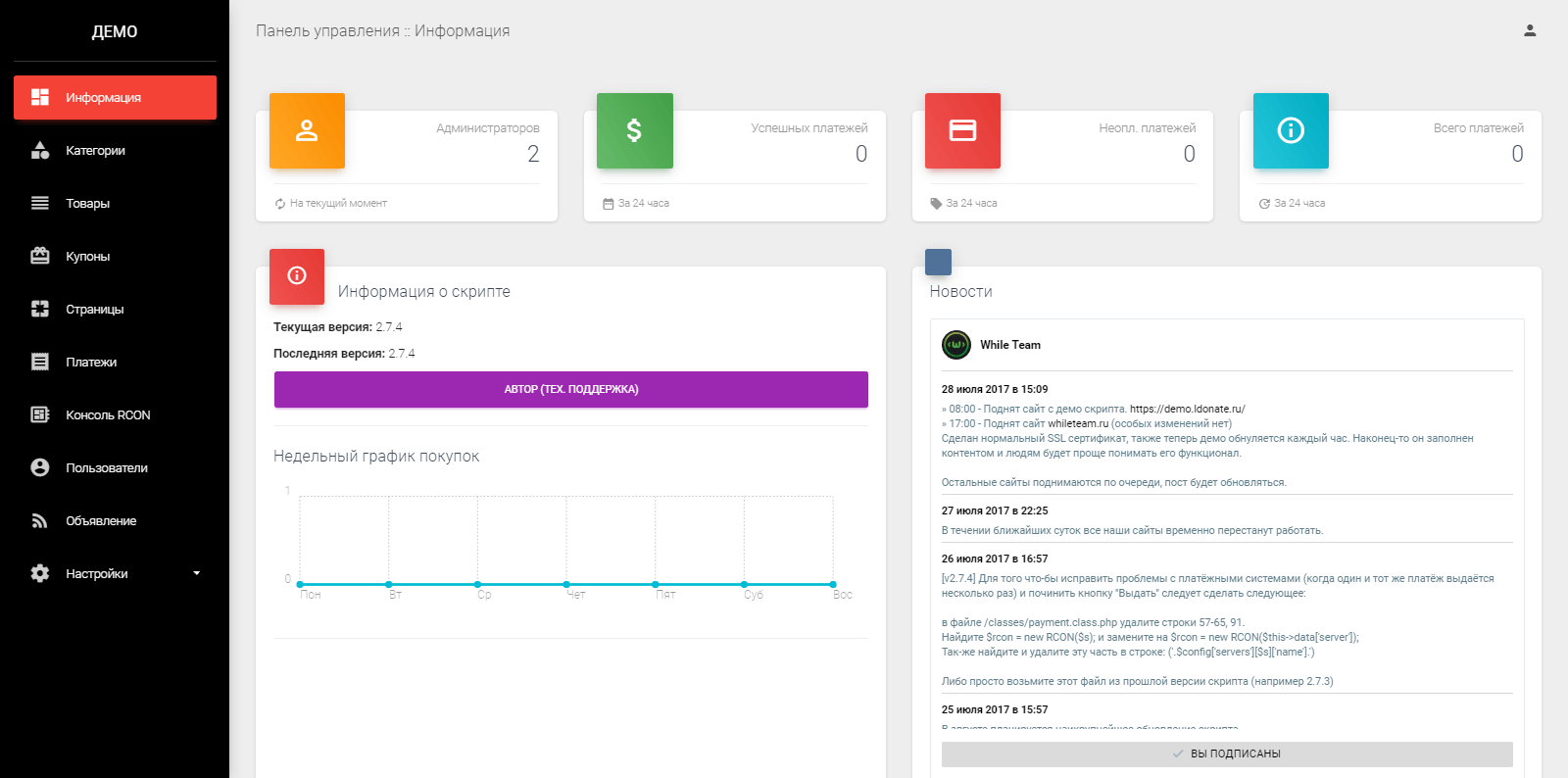Click the user profile icon in header
The width and height of the screenshot is (1568, 778).
1530,30
